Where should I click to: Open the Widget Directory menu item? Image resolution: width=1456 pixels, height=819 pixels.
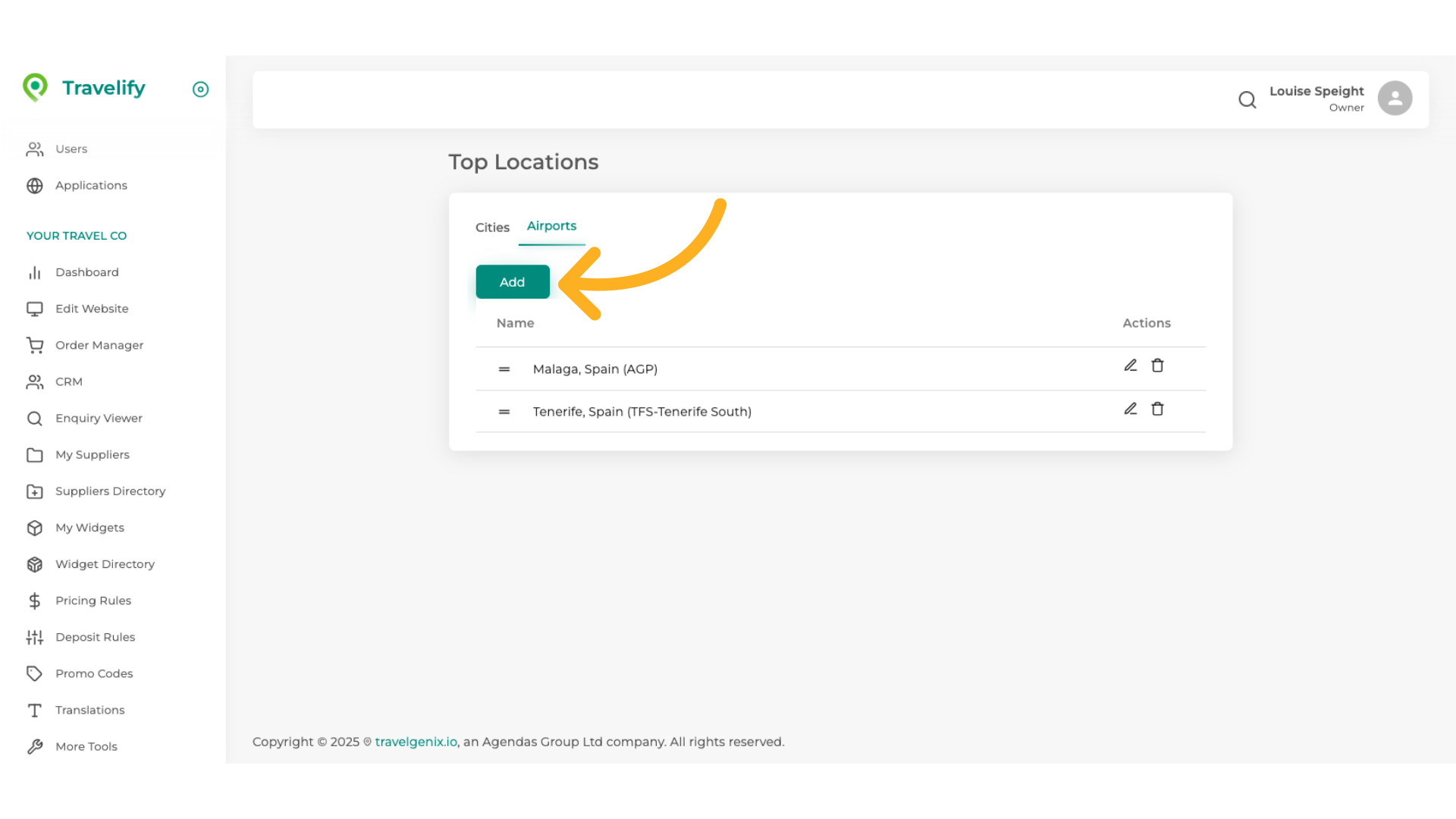click(x=105, y=564)
